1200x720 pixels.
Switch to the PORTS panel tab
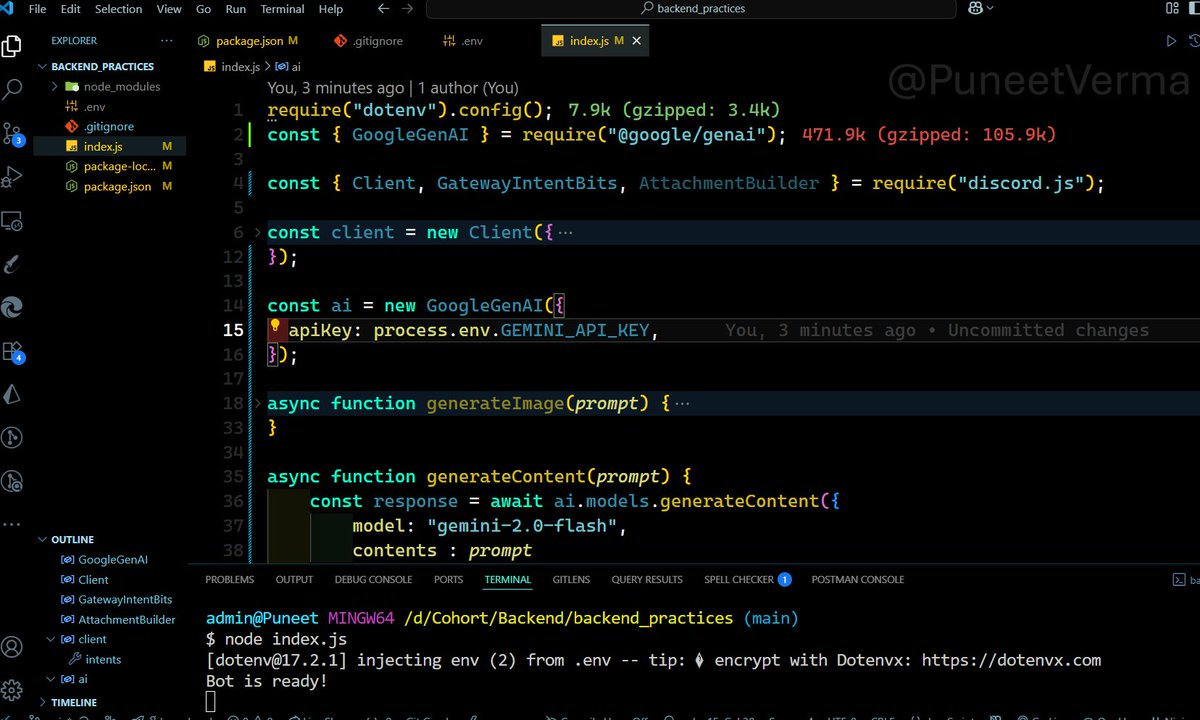pyautogui.click(x=448, y=579)
